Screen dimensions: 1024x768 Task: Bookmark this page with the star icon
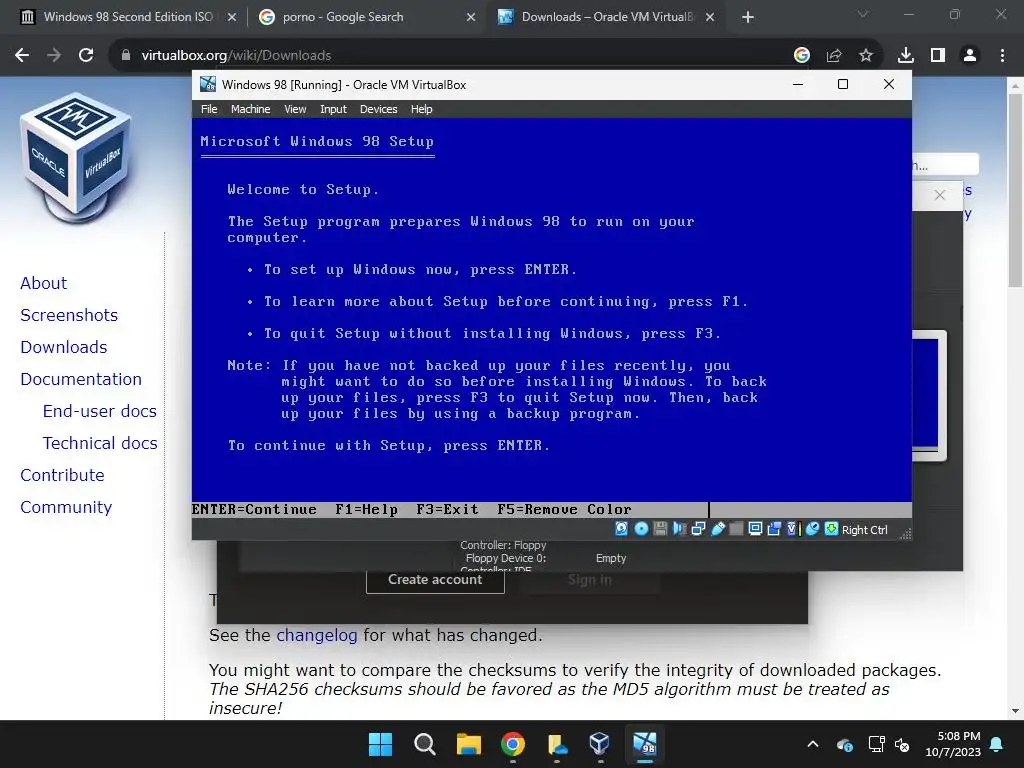coord(866,56)
